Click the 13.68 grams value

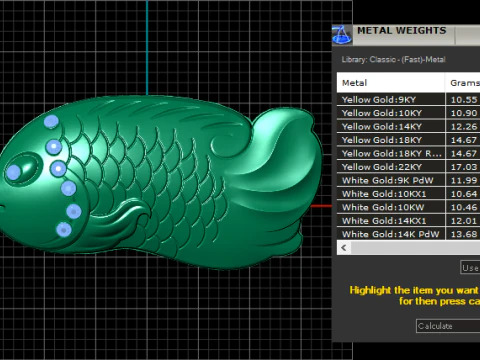click(464, 234)
